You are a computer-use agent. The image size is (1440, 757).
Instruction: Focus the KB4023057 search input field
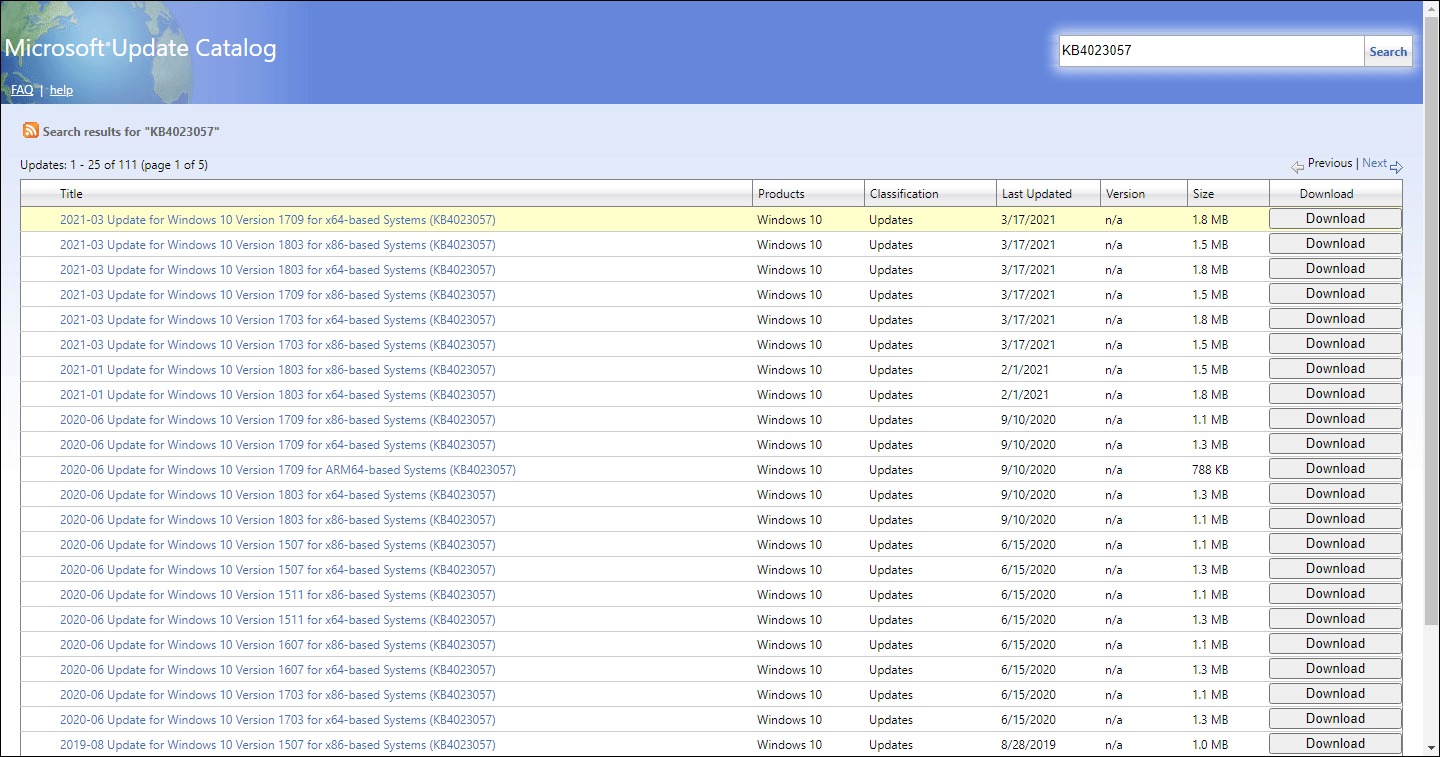pyautogui.click(x=1212, y=51)
